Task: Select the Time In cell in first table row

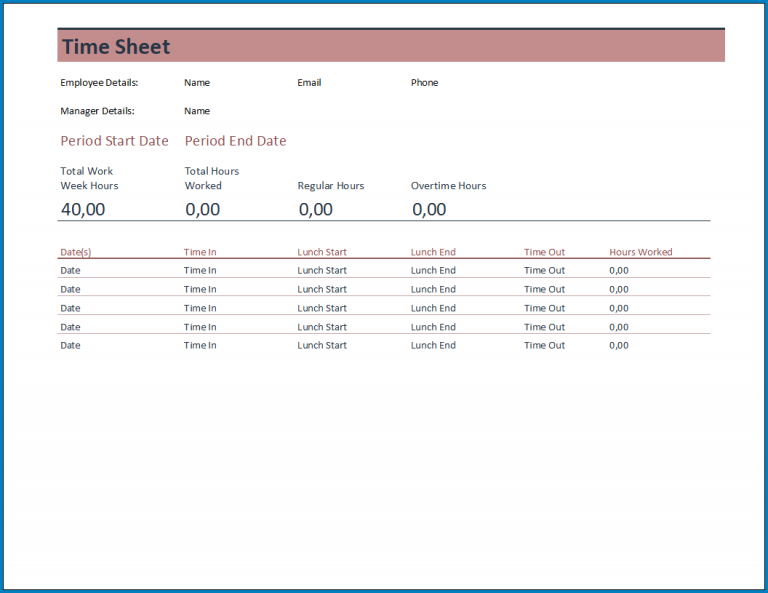Action: pyautogui.click(x=200, y=270)
